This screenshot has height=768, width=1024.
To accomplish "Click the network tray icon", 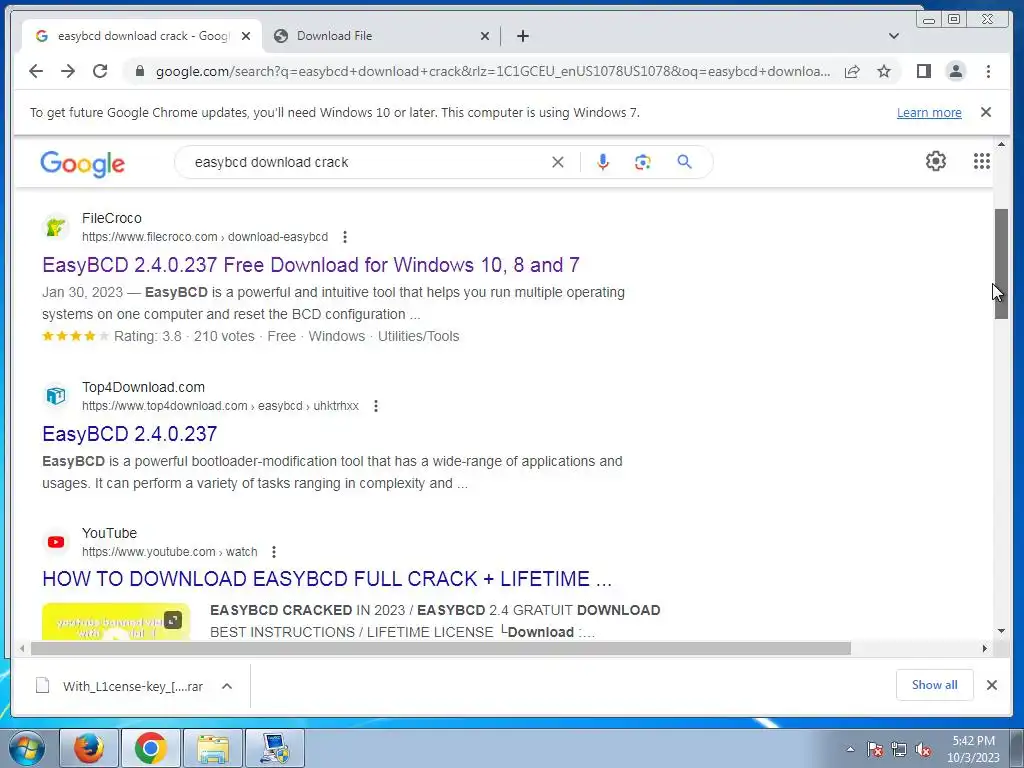I will (899, 750).
